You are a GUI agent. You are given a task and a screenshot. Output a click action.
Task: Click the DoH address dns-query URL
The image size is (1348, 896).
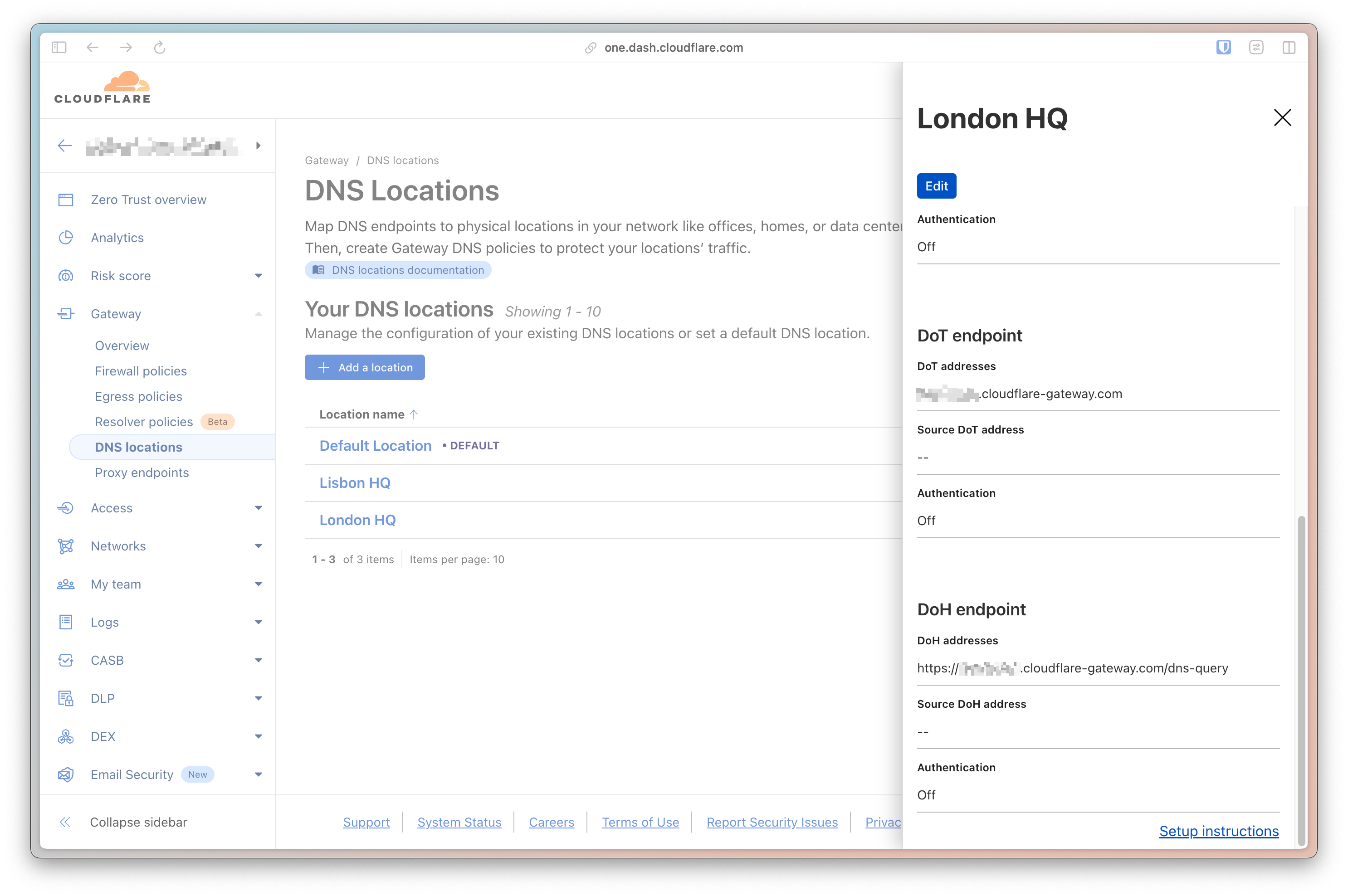coord(1072,668)
